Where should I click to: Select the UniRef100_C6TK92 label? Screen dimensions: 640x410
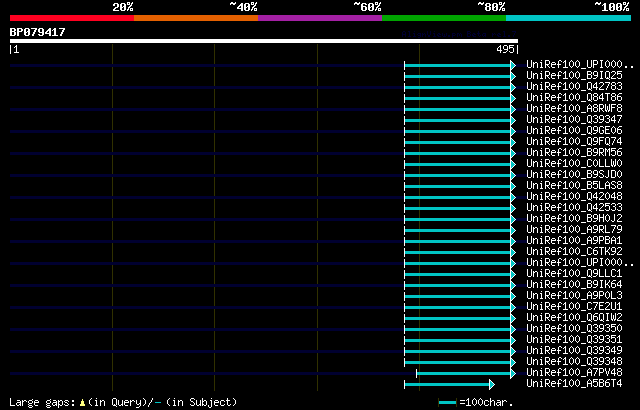coord(574,252)
